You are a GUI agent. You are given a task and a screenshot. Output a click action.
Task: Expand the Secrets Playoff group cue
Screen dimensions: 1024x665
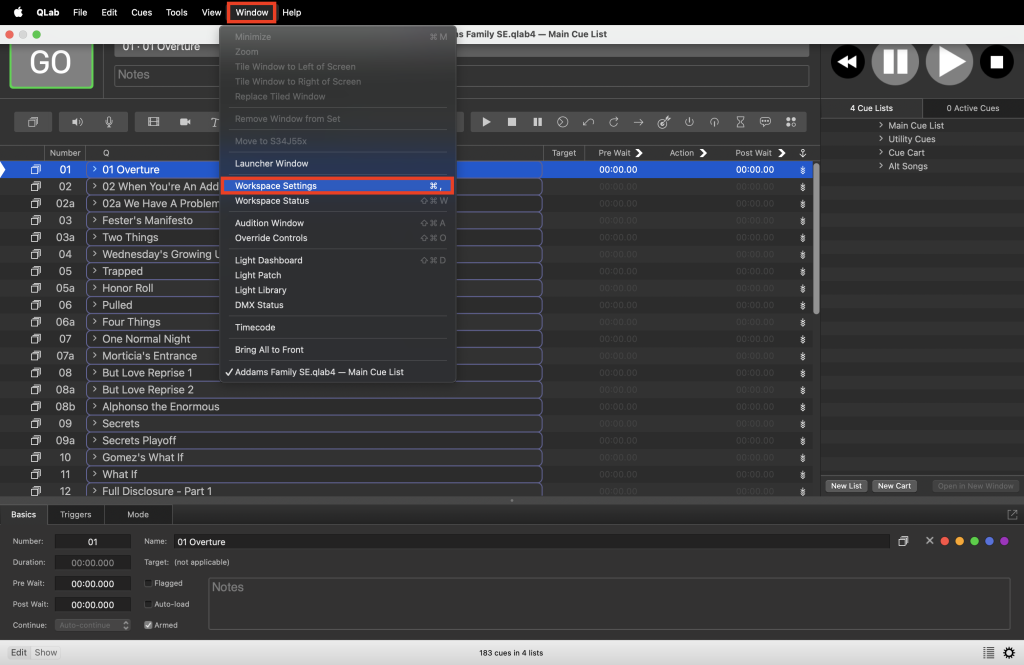point(95,440)
